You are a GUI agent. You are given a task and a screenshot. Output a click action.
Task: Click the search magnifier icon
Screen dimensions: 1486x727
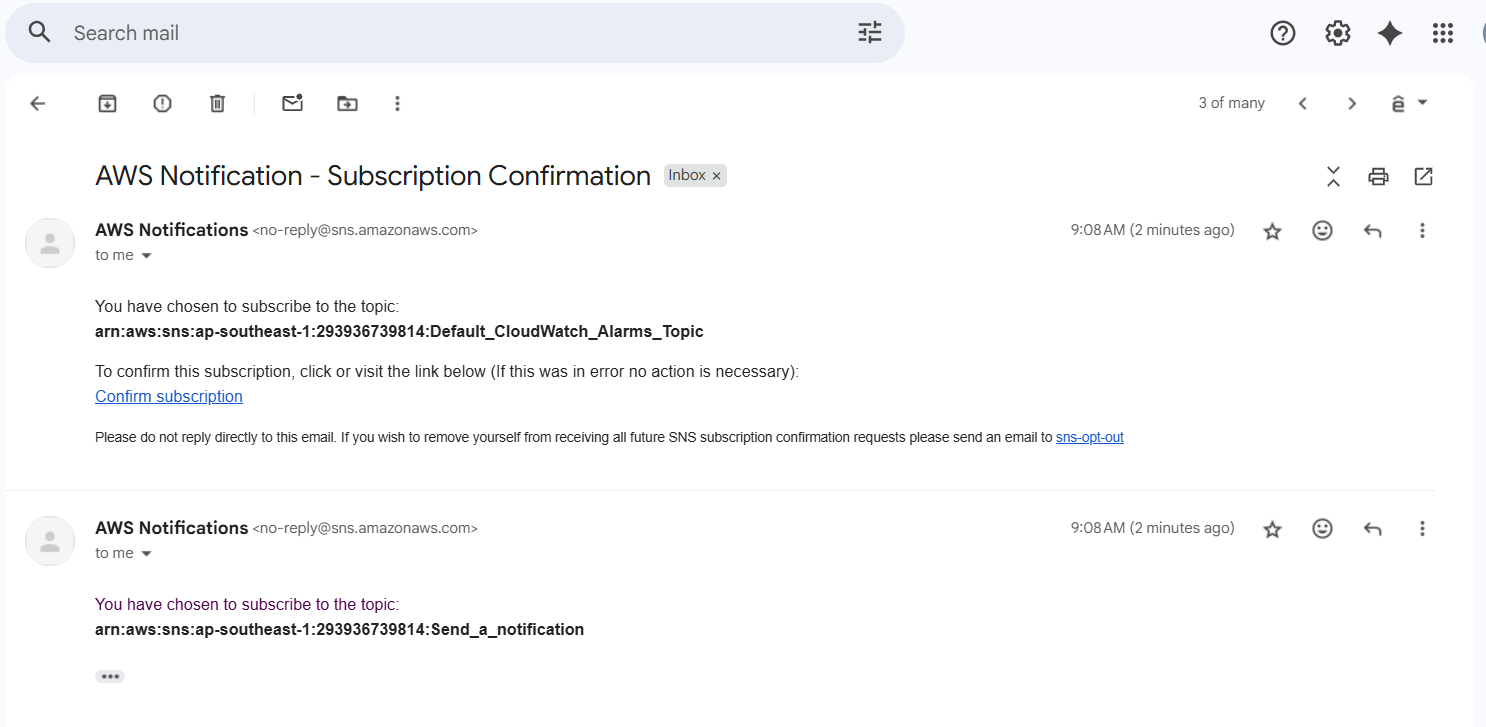point(40,33)
